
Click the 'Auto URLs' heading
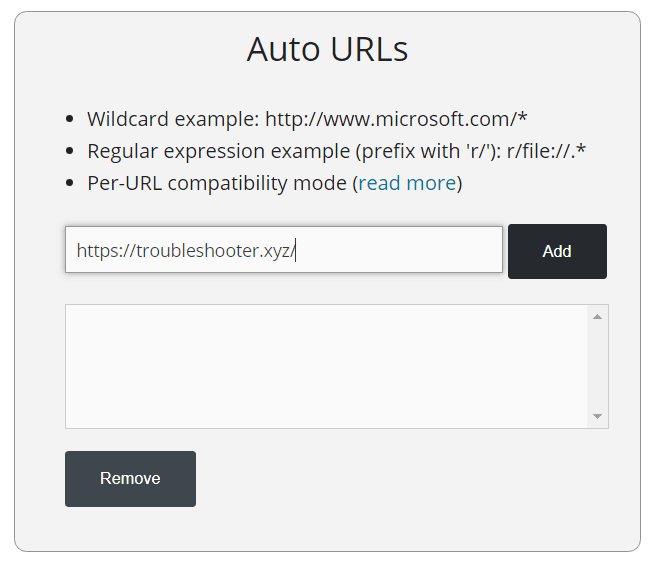click(x=327, y=49)
